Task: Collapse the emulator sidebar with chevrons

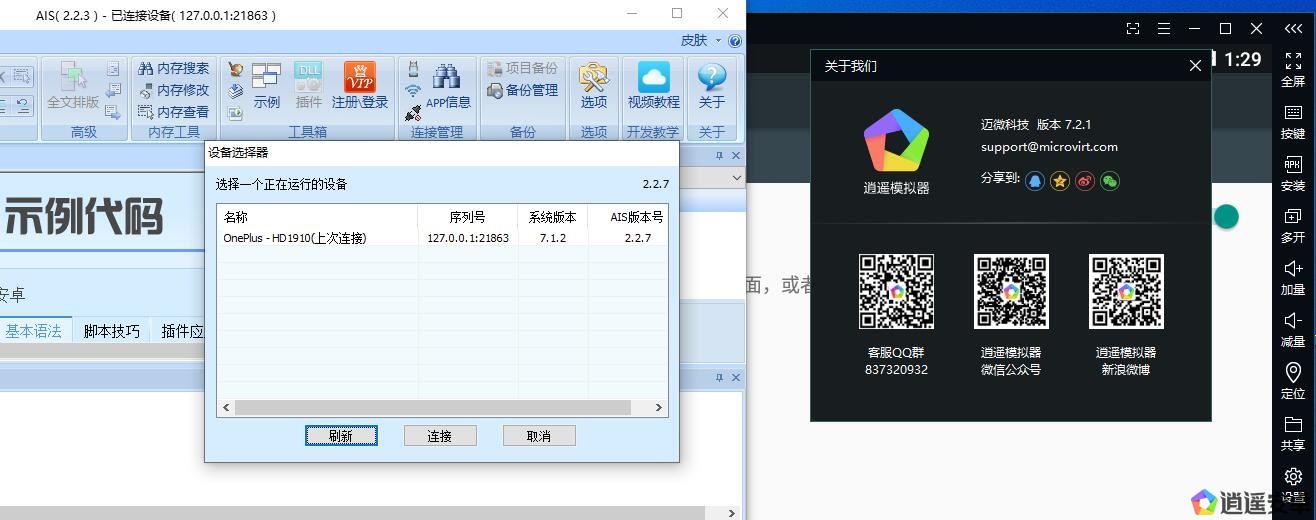Action: [1293, 28]
